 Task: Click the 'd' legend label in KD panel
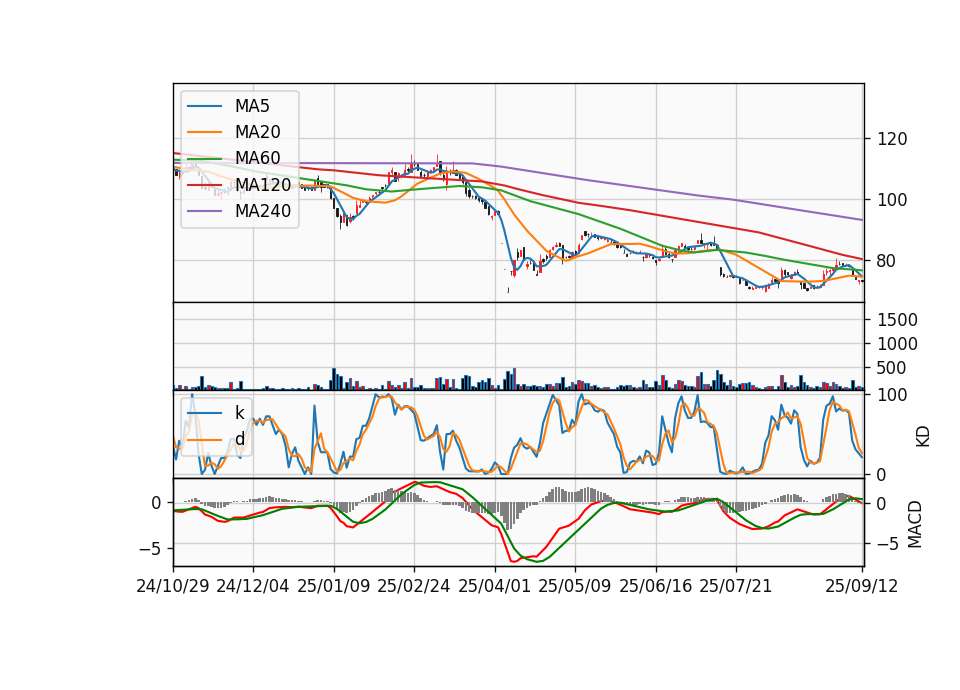point(239,439)
